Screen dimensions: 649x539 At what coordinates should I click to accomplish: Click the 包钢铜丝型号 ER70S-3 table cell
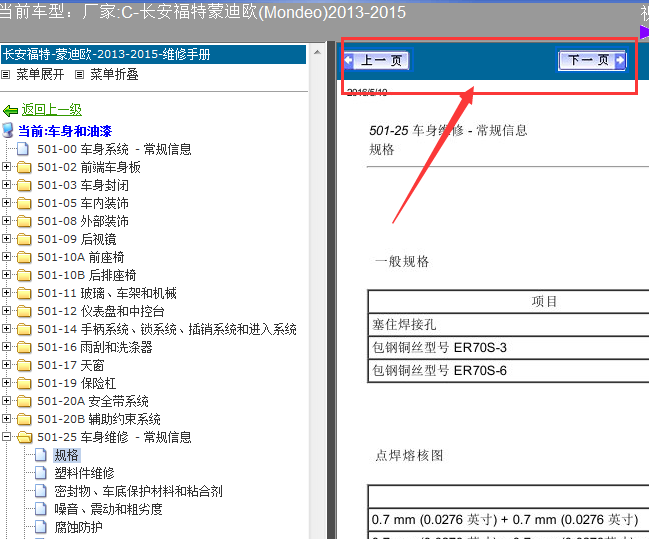[x=509, y=347]
